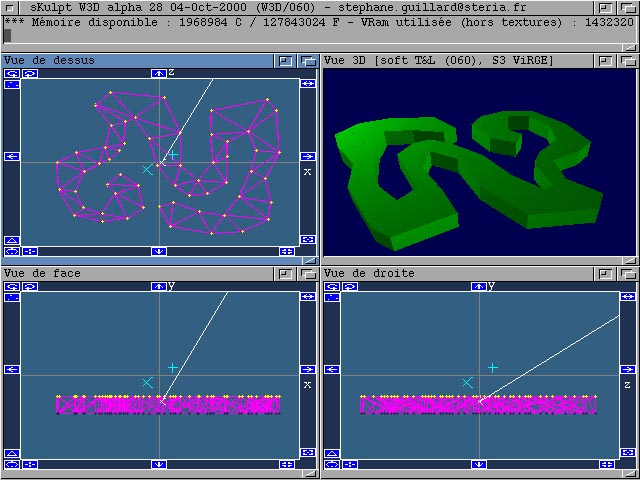
Task: Pan left with left arrow in Vue de face
Action: pyautogui.click(x=12, y=369)
